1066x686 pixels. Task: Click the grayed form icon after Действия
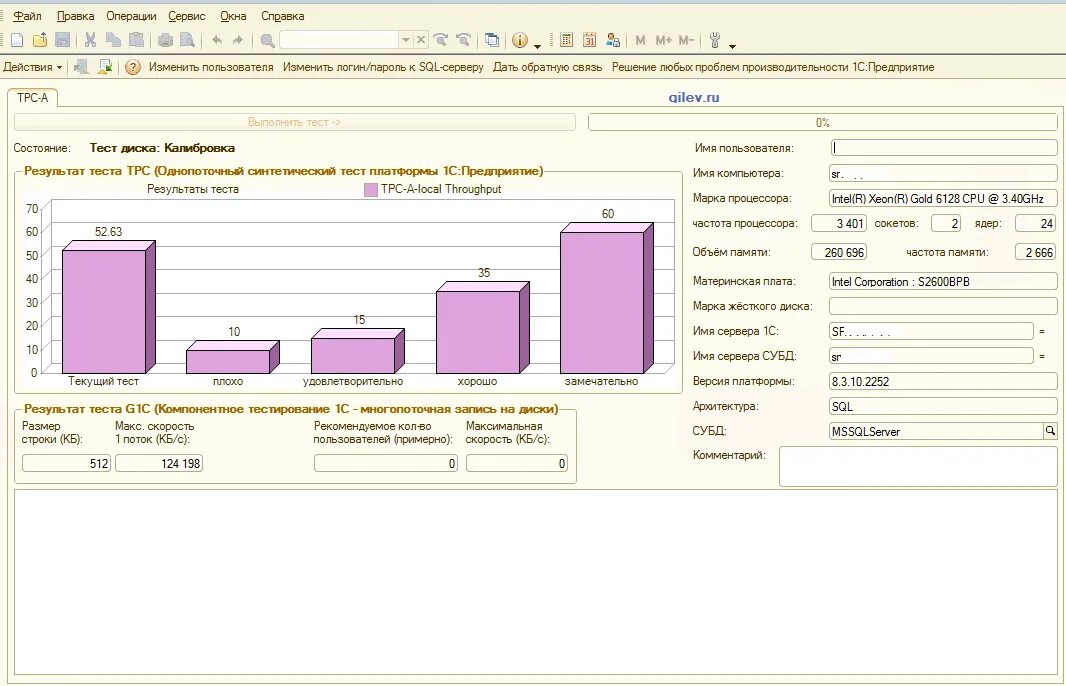click(x=81, y=67)
